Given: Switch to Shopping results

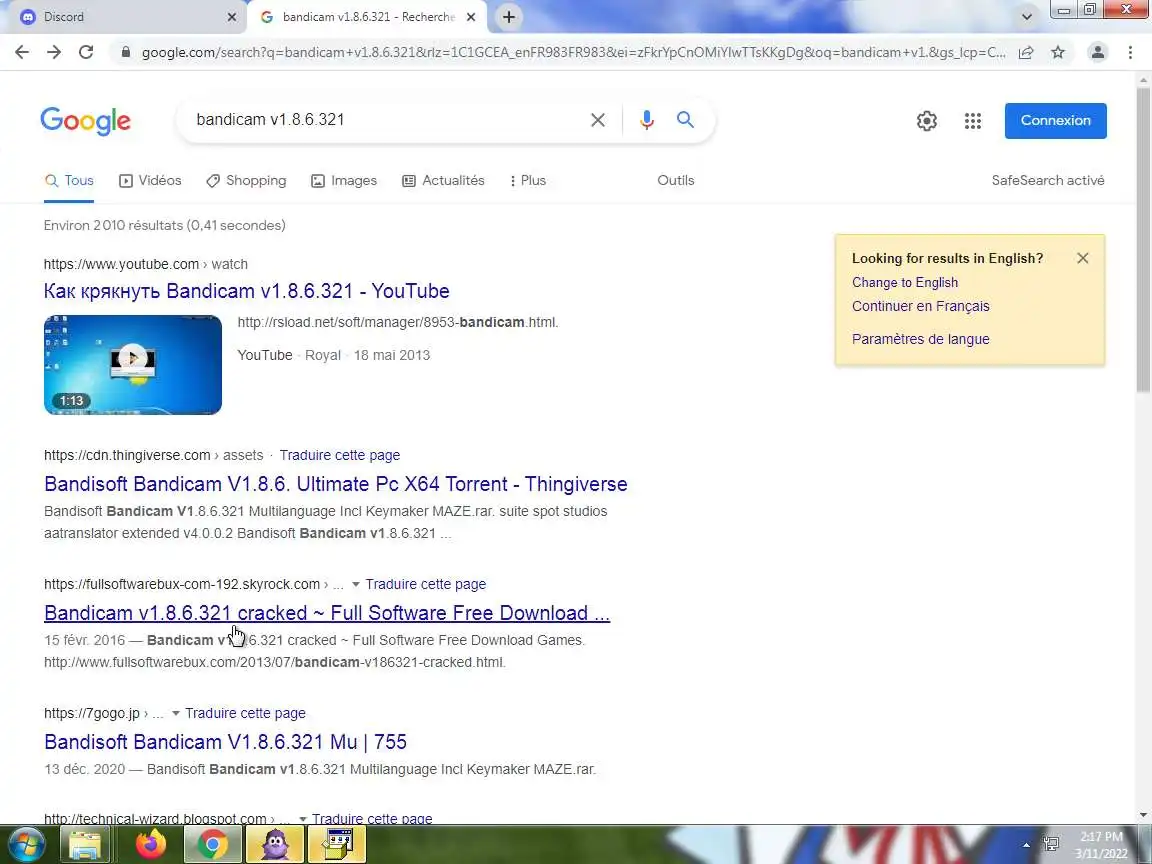Looking at the screenshot, I should pos(246,181).
